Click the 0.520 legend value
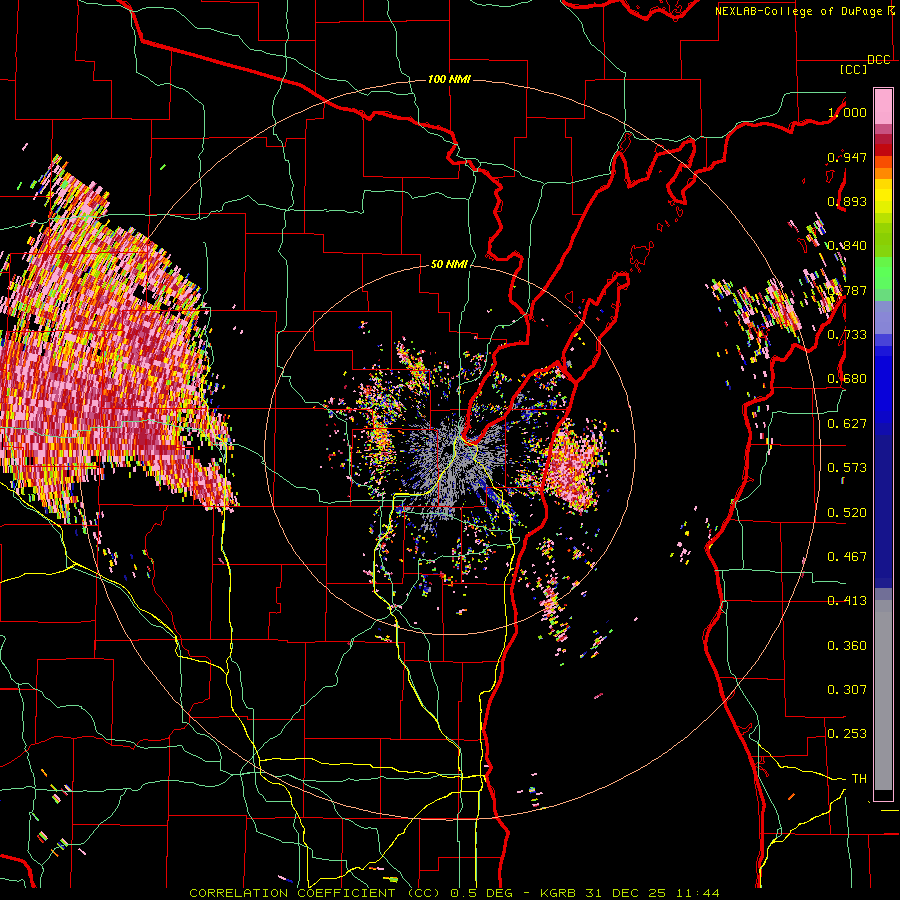 tap(847, 513)
